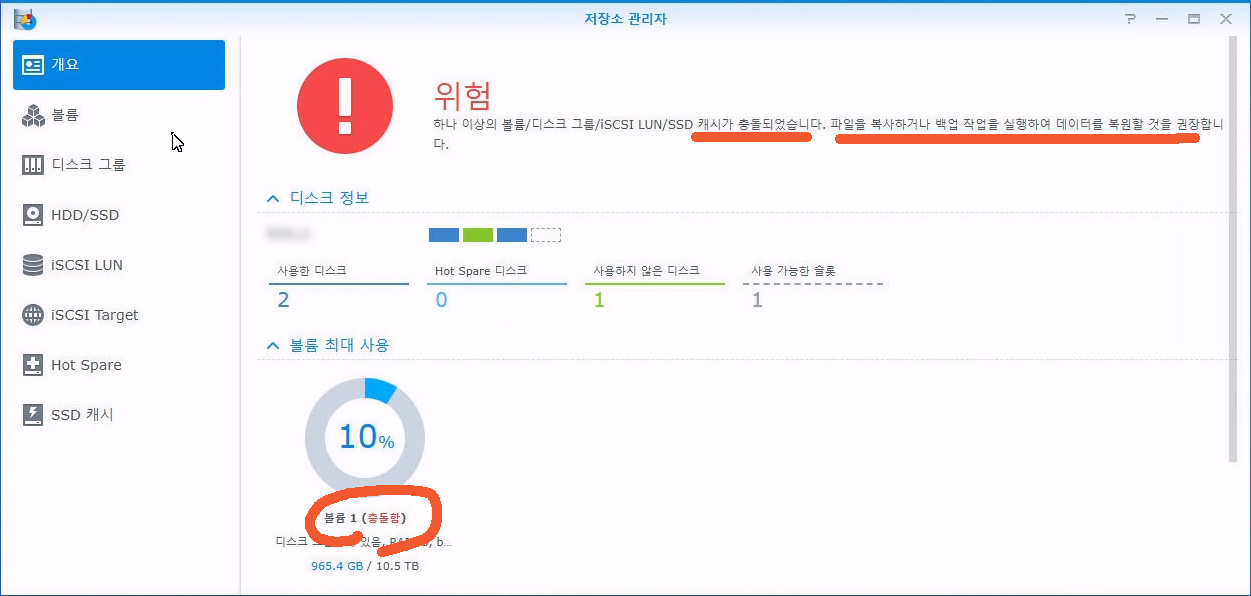The image size is (1251, 596).
Task: Click the 볼륨 1 (충돌함) label
Action: (364, 518)
